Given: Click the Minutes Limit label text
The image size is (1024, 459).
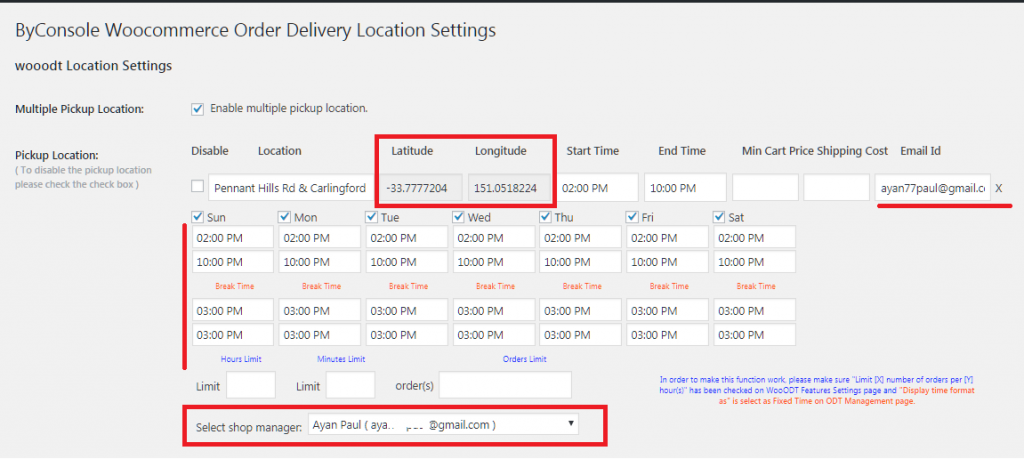Looking at the screenshot, I should click(341, 359).
